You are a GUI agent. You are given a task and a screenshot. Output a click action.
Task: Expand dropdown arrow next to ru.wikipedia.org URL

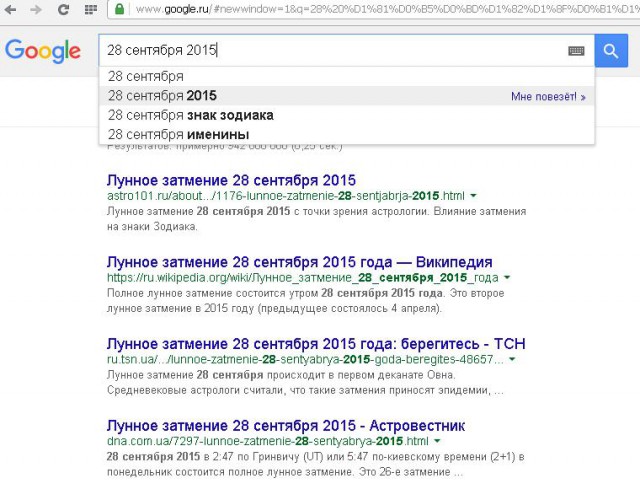507,278
